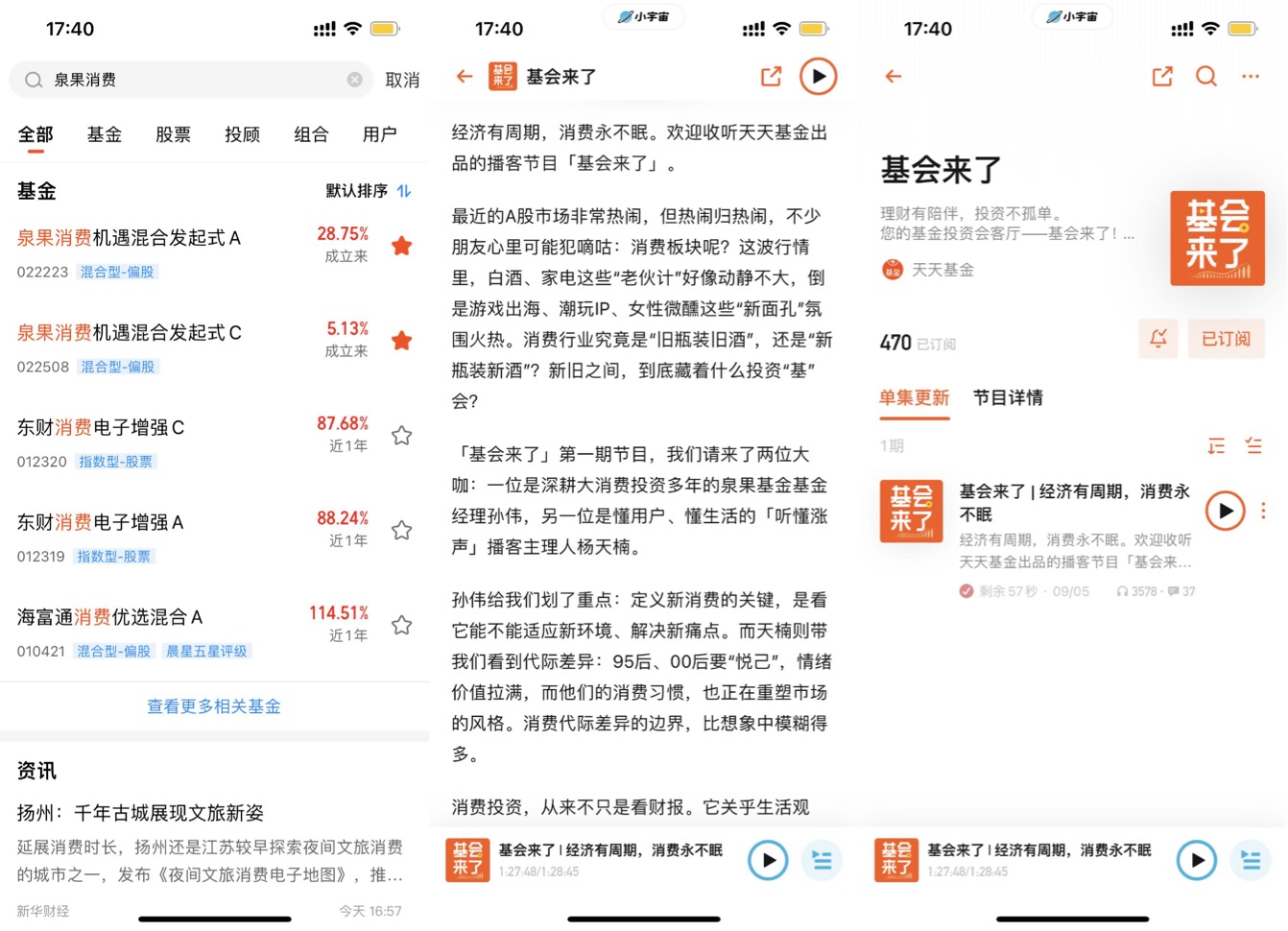The image size is (1288, 931).
Task: Tap comment count 37 on episode
Action: (x=1182, y=591)
